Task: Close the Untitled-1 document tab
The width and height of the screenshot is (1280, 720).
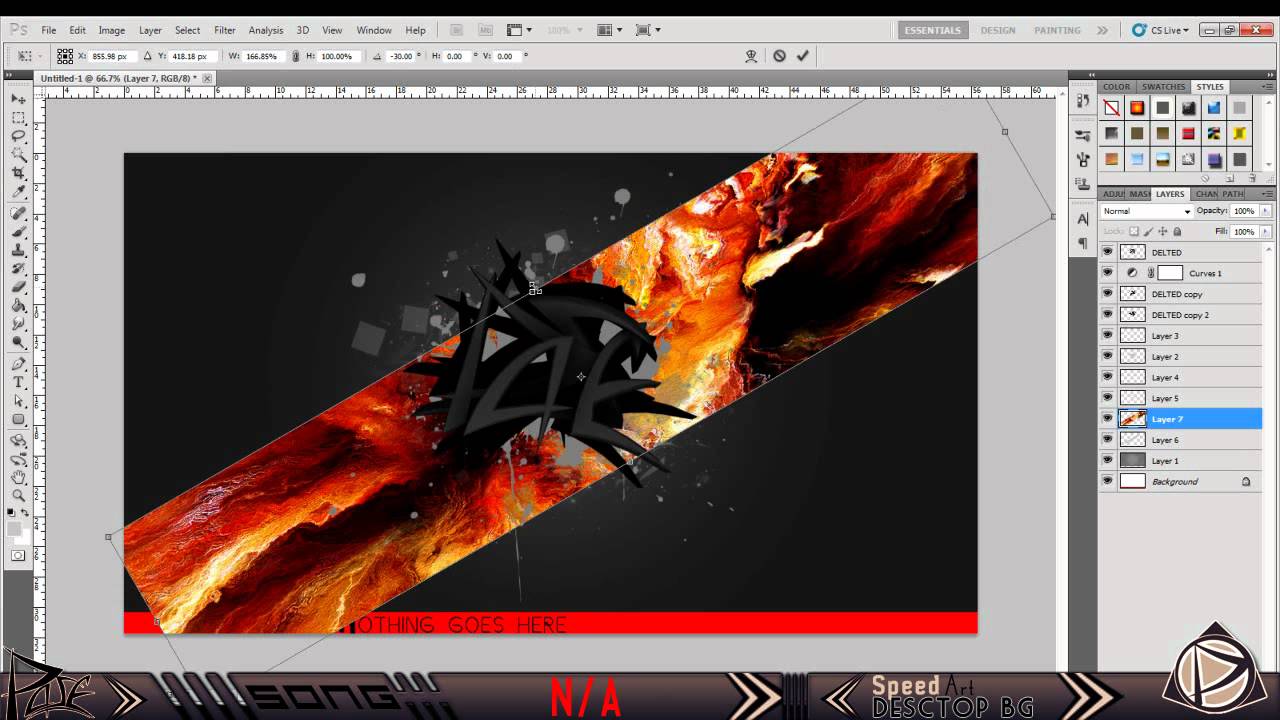Action: 207,77
